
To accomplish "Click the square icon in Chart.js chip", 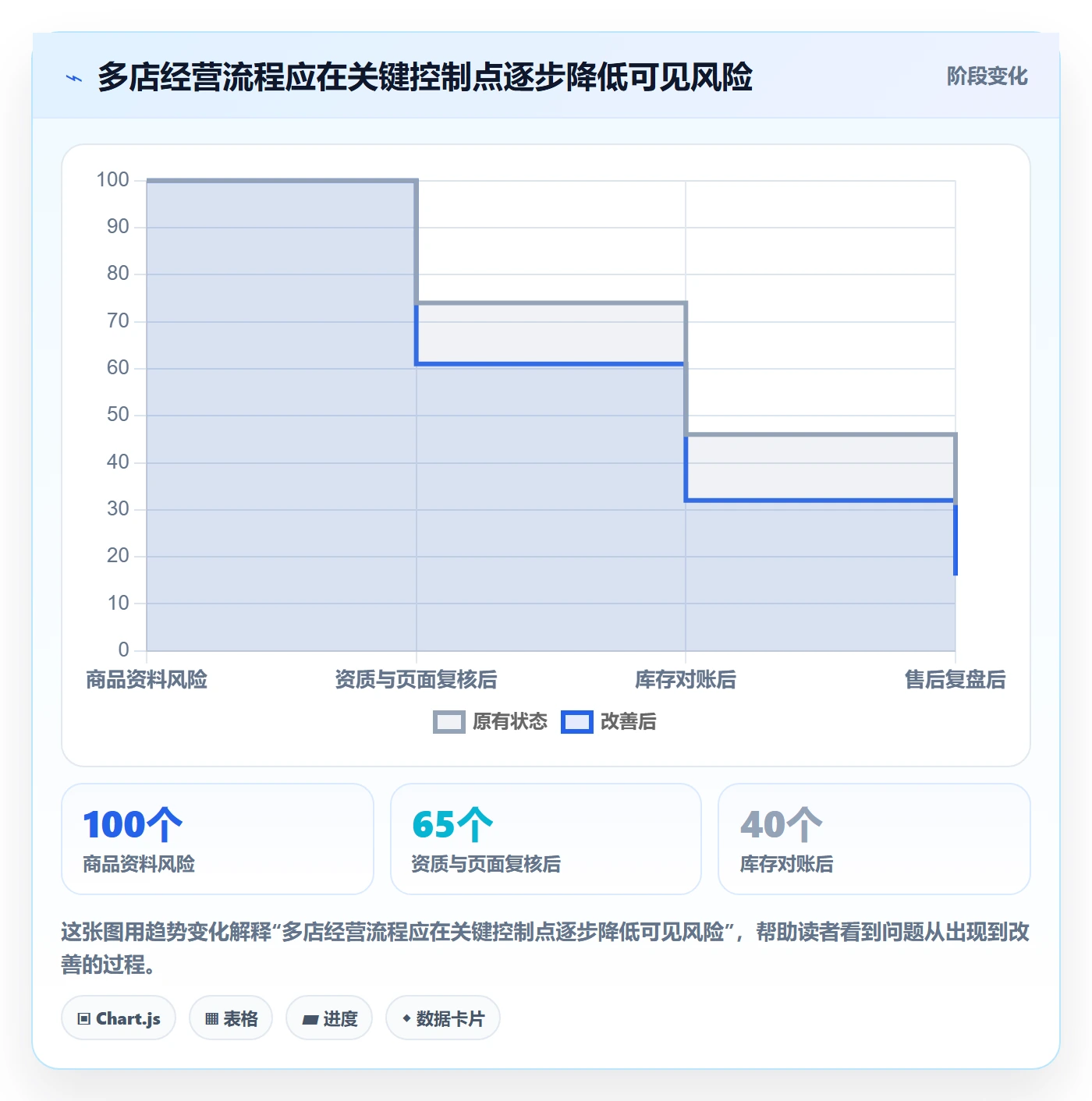I will click(84, 1019).
